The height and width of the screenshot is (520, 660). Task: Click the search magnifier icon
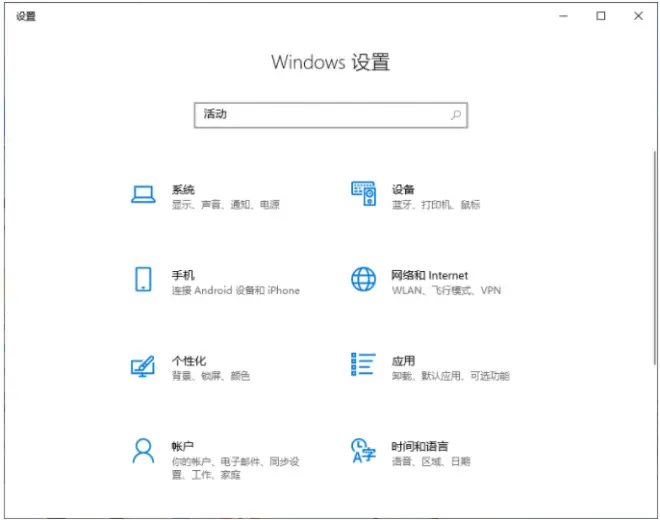click(x=456, y=115)
